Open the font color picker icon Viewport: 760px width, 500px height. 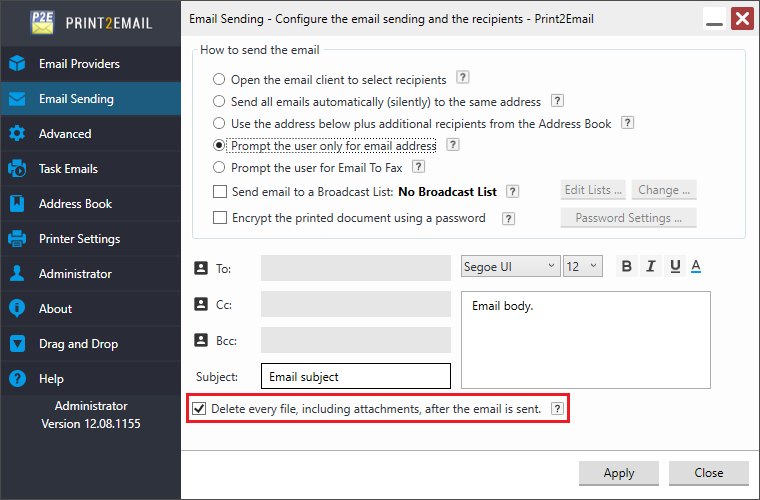[696, 266]
